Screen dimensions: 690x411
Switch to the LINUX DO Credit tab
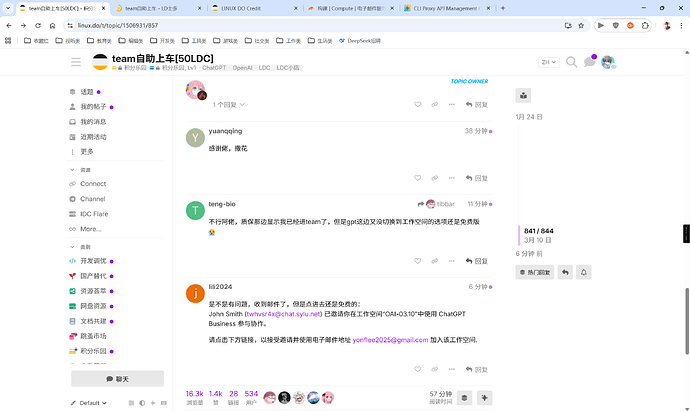point(254,8)
